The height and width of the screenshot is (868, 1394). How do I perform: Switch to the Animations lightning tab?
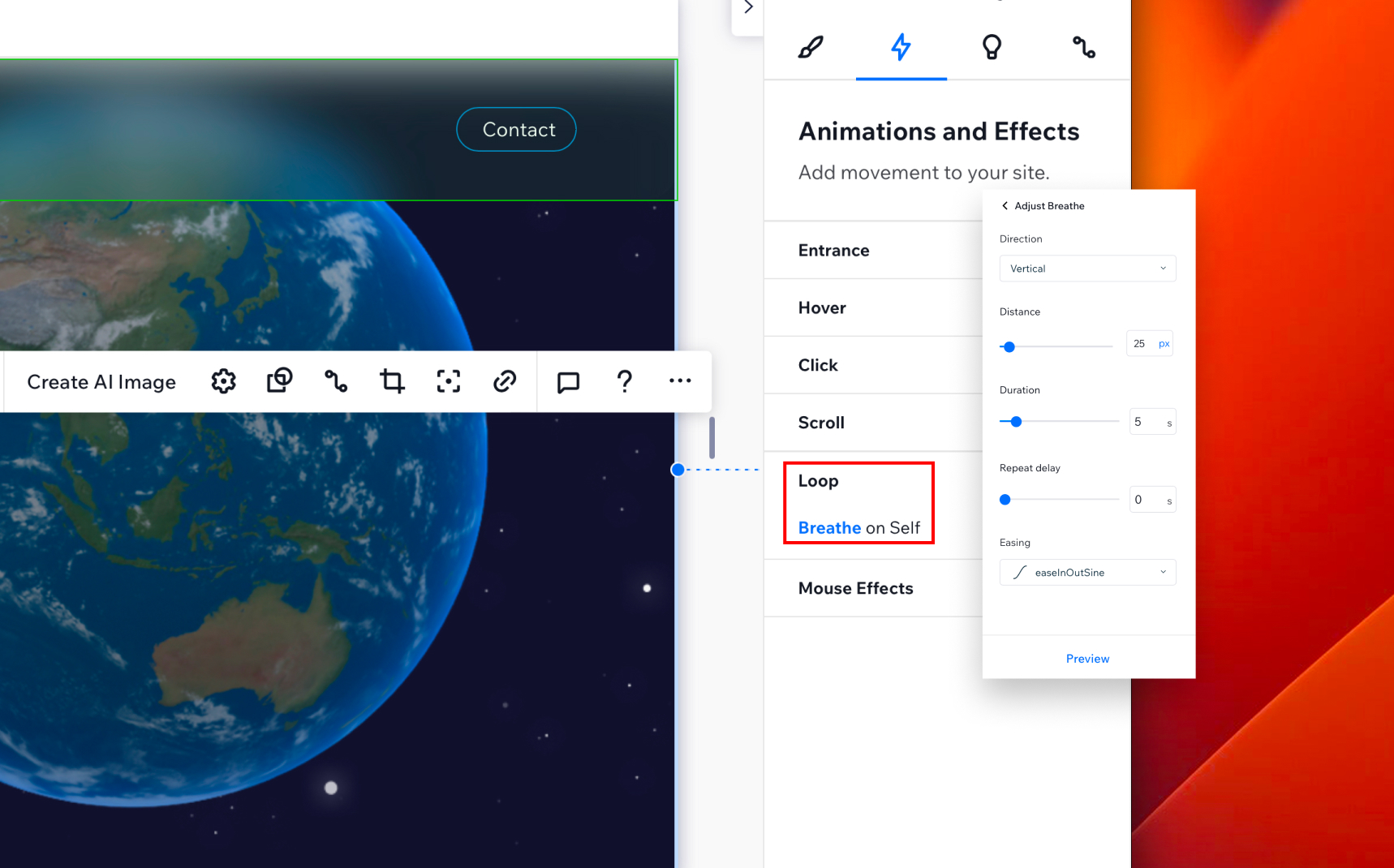pos(901,47)
